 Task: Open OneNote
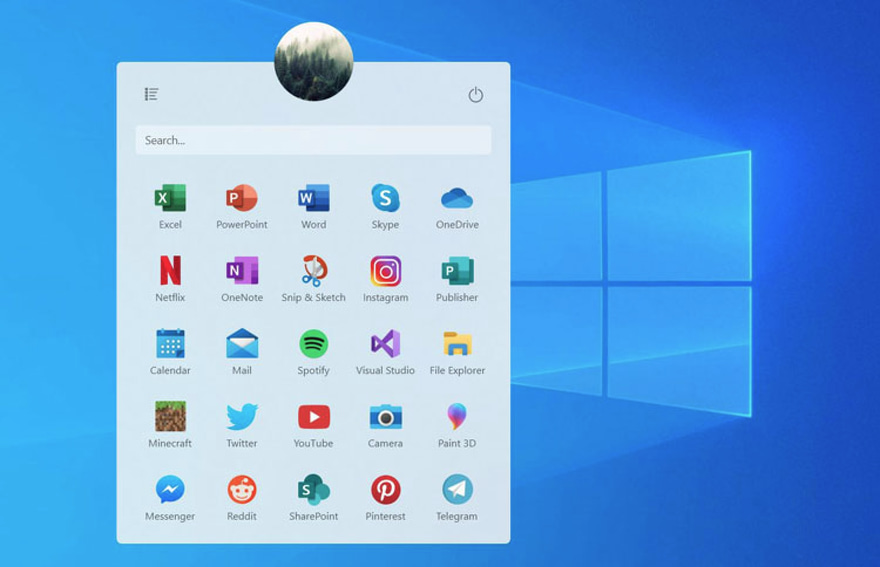point(242,271)
